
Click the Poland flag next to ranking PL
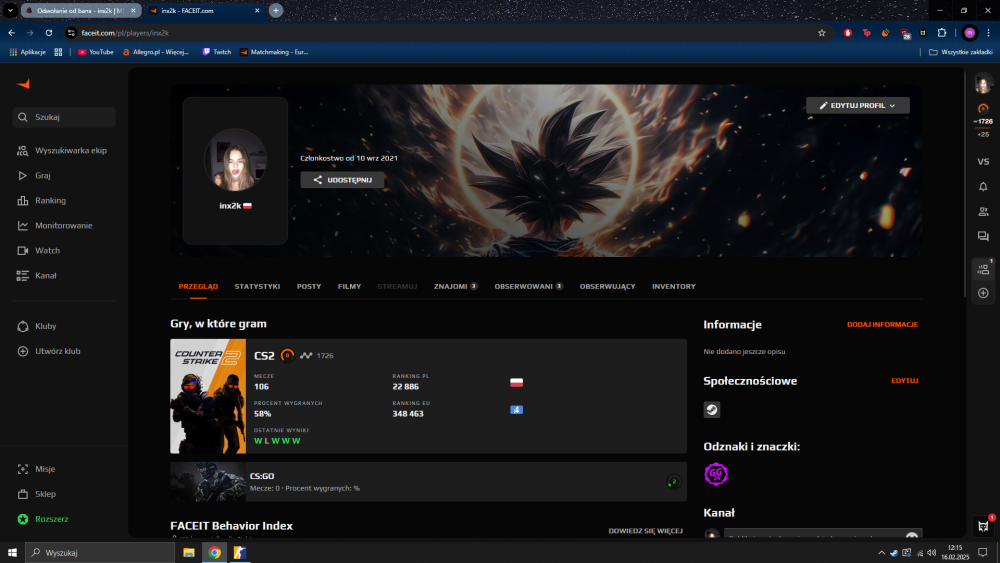click(x=517, y=383)
